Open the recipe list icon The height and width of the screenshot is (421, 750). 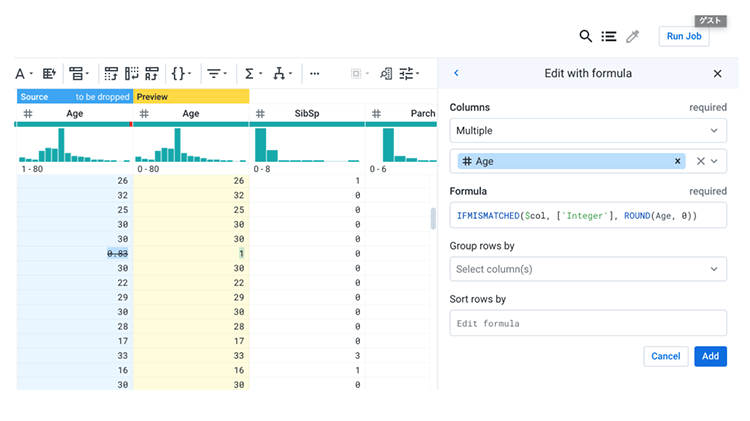pyautogui.click(x=609, y=37)
